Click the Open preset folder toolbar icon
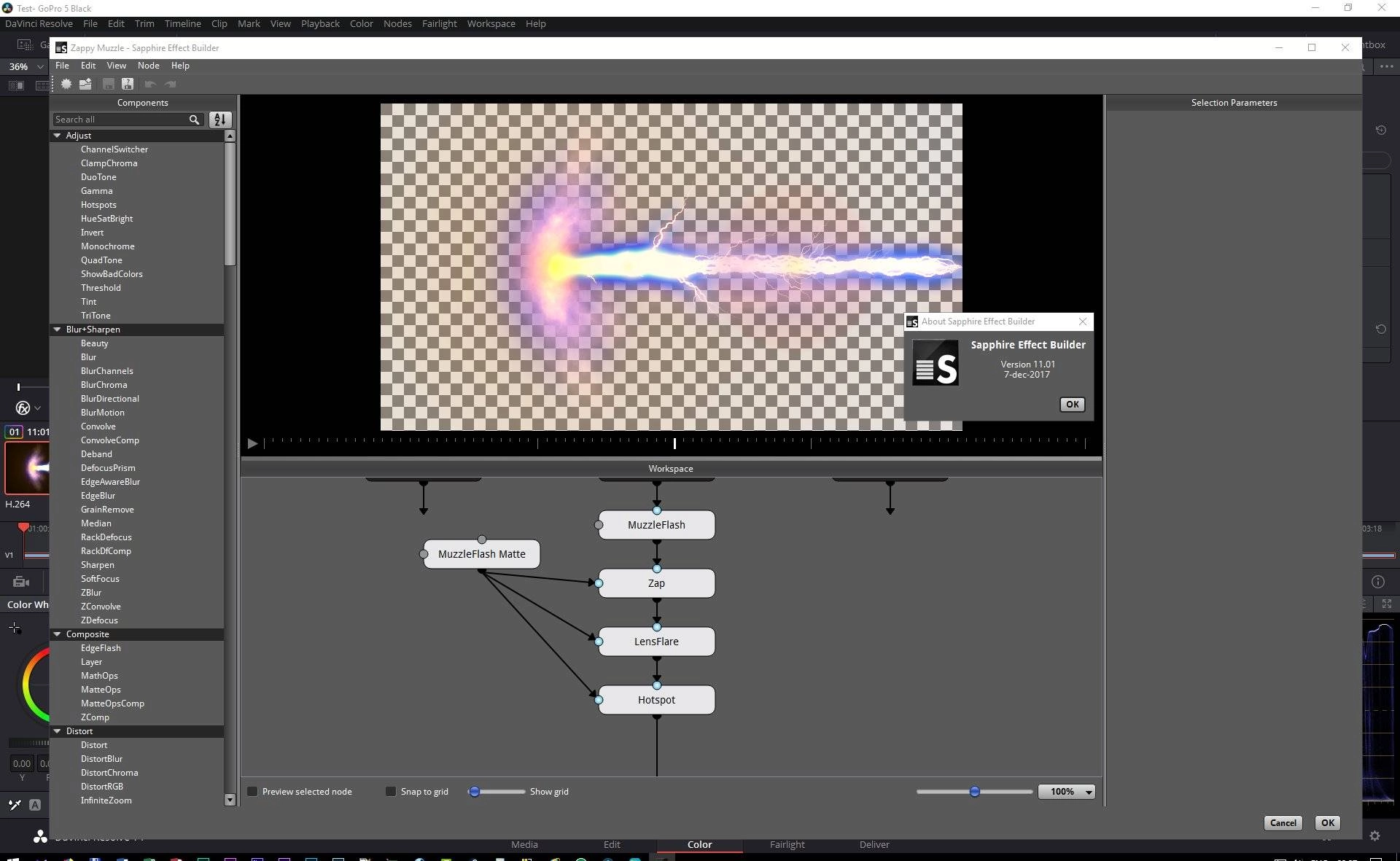 85,84
